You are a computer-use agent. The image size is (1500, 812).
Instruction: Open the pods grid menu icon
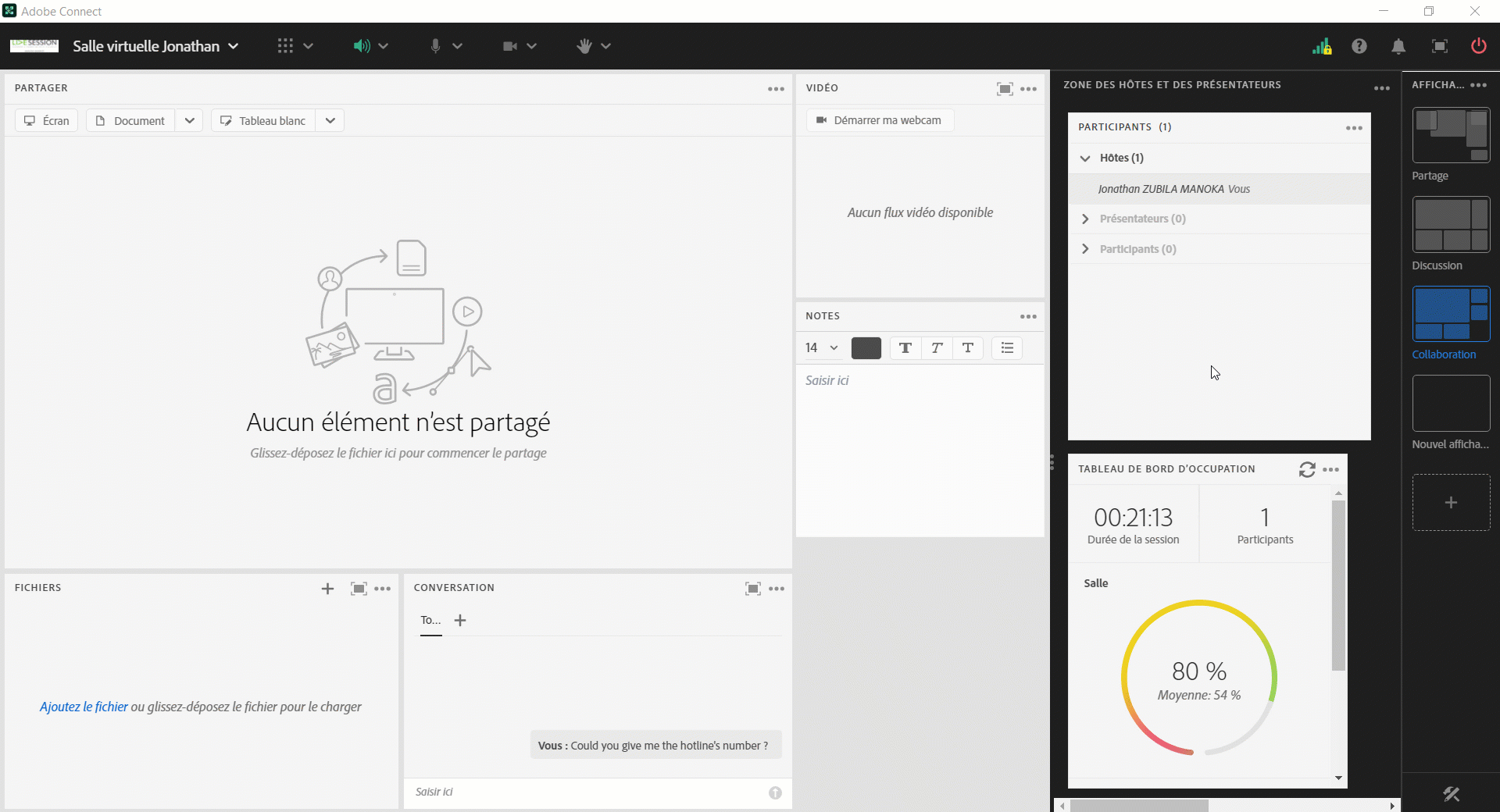285,46
